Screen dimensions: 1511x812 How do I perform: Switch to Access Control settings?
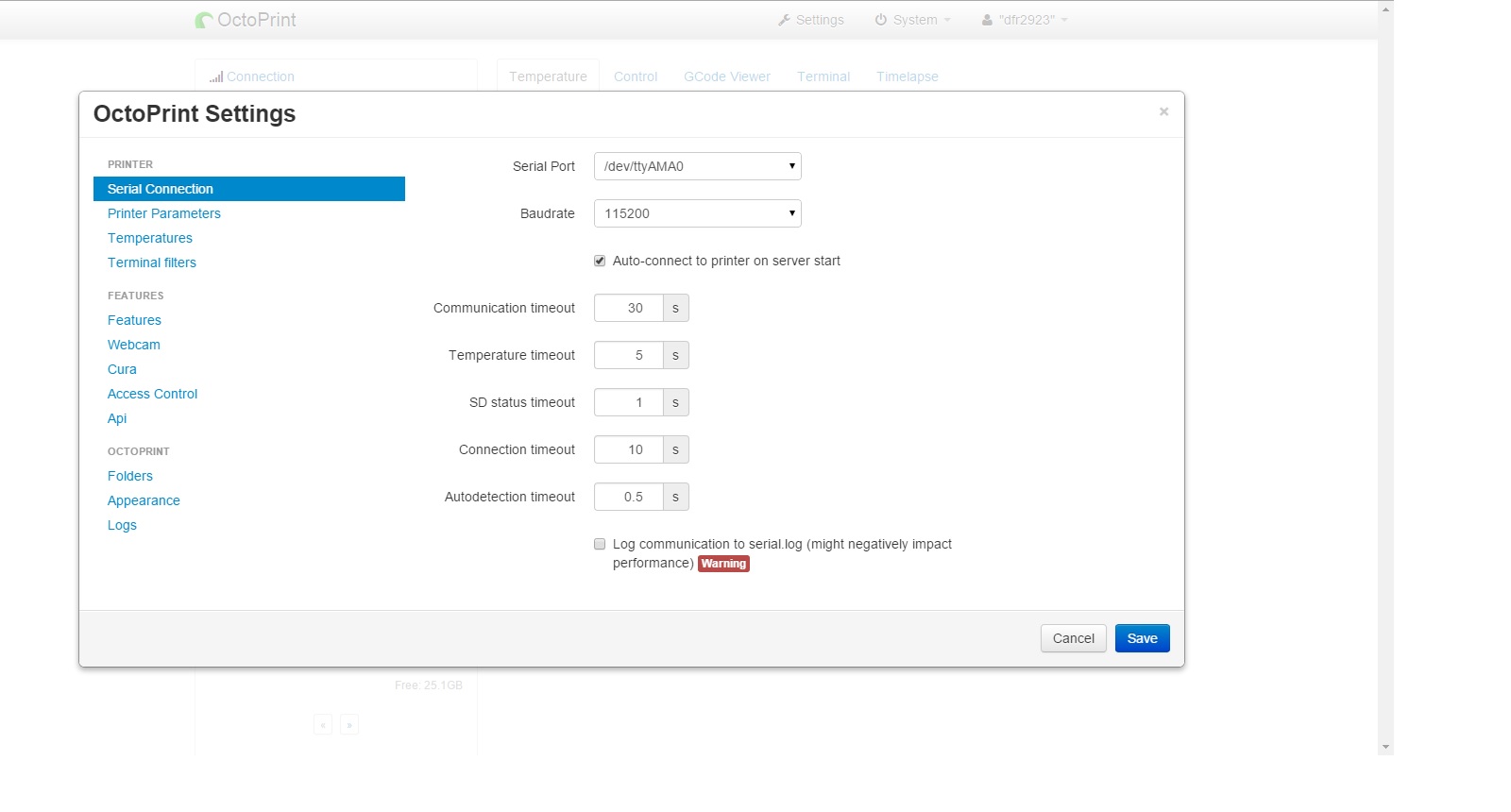[153, 394]
